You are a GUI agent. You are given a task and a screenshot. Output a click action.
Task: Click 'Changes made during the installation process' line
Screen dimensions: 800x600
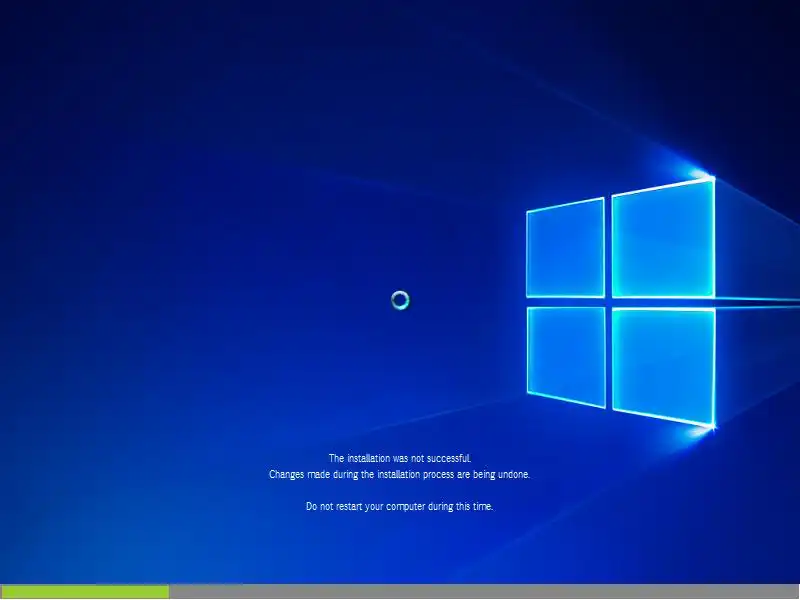(x=399, y=474)
